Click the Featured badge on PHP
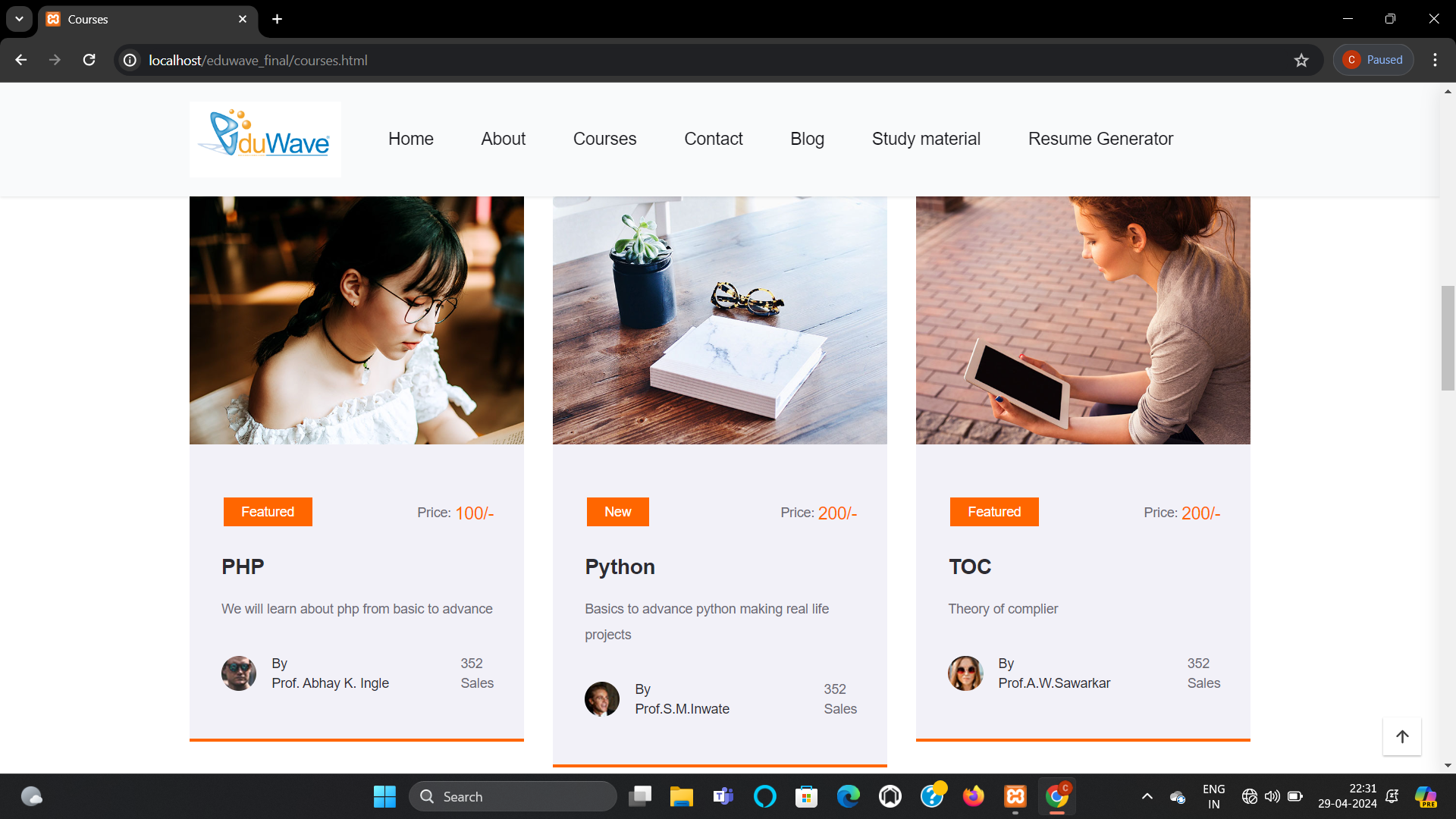This screenshot has width=1456, height=819. click(x=268, y=512)
